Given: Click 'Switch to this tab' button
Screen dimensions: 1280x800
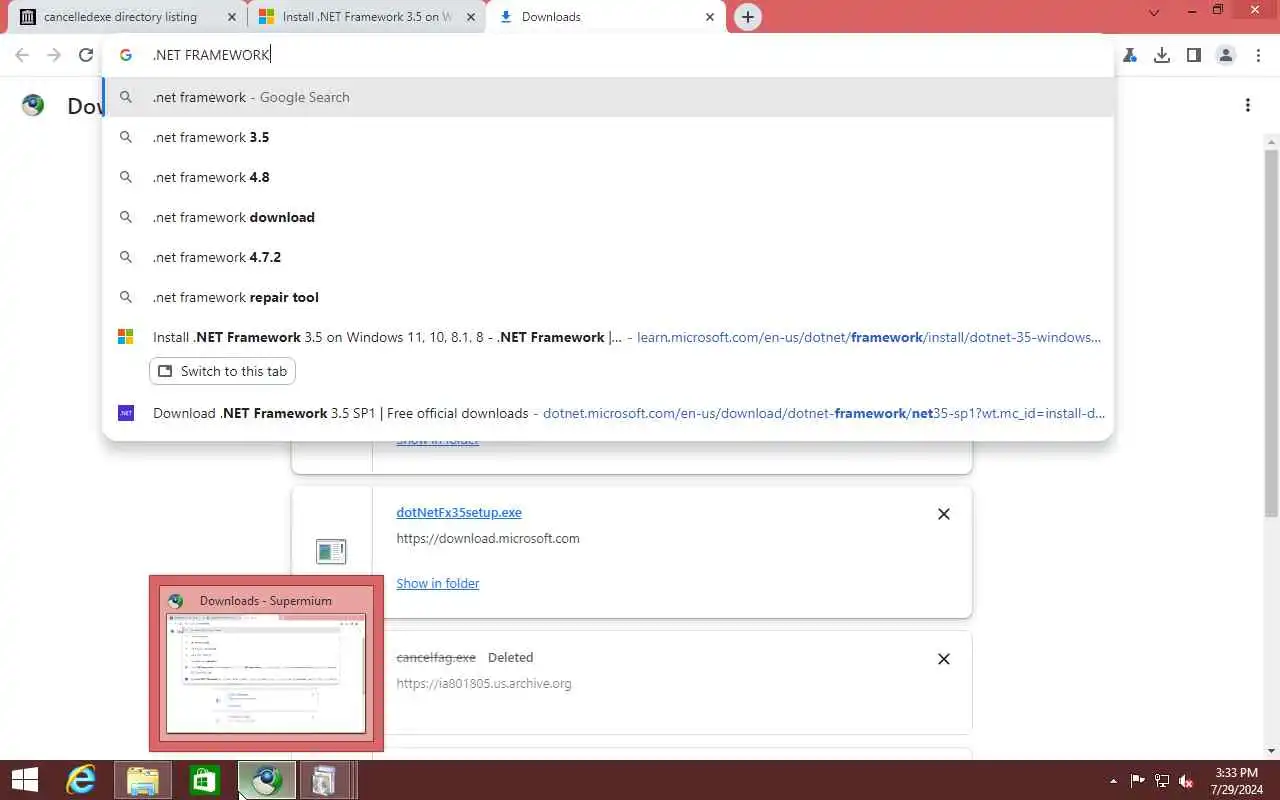Looking at the screenshot, I should pyautogui.click(x=222, y=371).
